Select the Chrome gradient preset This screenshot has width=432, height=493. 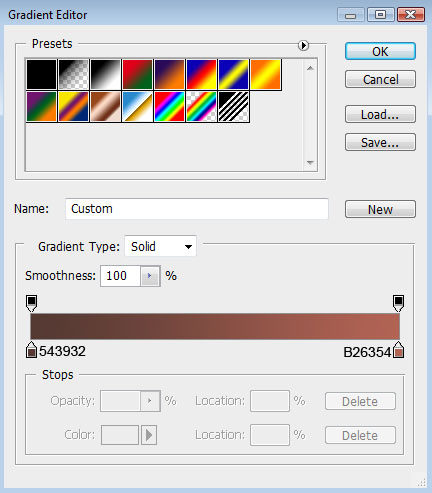(x=137, y=107)
